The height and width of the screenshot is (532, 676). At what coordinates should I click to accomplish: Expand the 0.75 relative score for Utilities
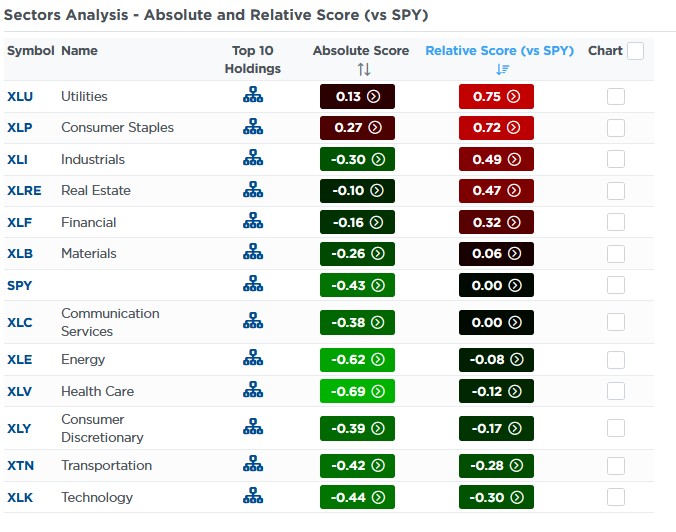(496, 97)
